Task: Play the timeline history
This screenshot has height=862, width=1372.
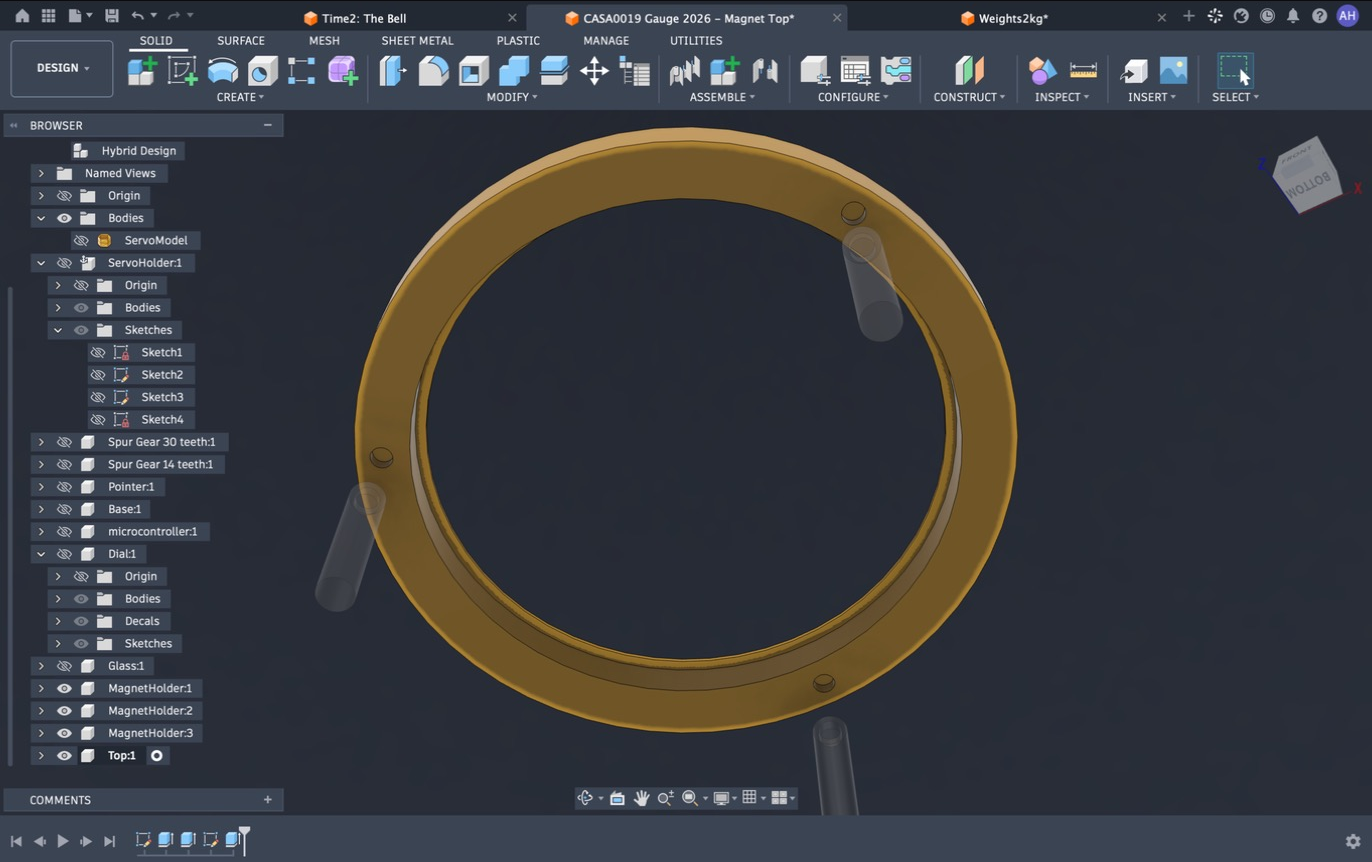Action: 62,842
